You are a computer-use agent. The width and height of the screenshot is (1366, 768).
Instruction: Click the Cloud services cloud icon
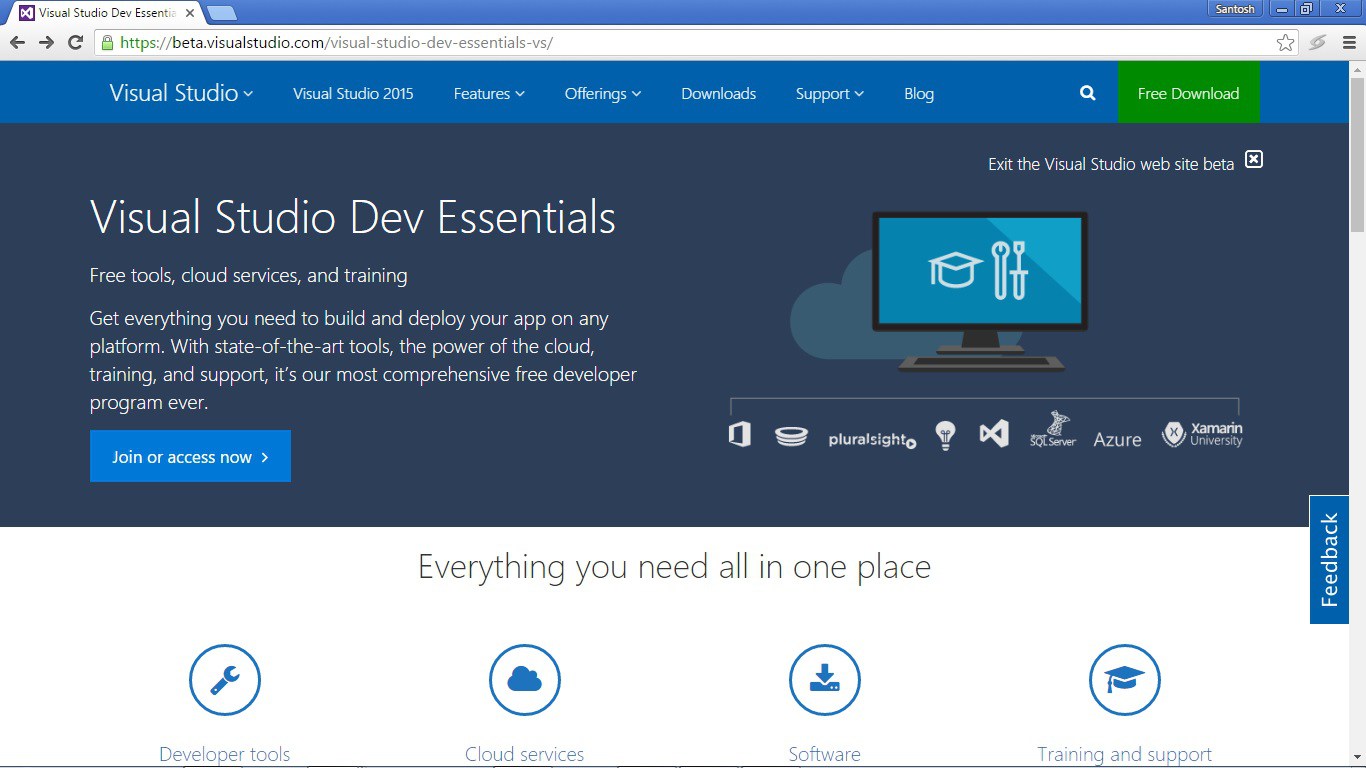525,680
